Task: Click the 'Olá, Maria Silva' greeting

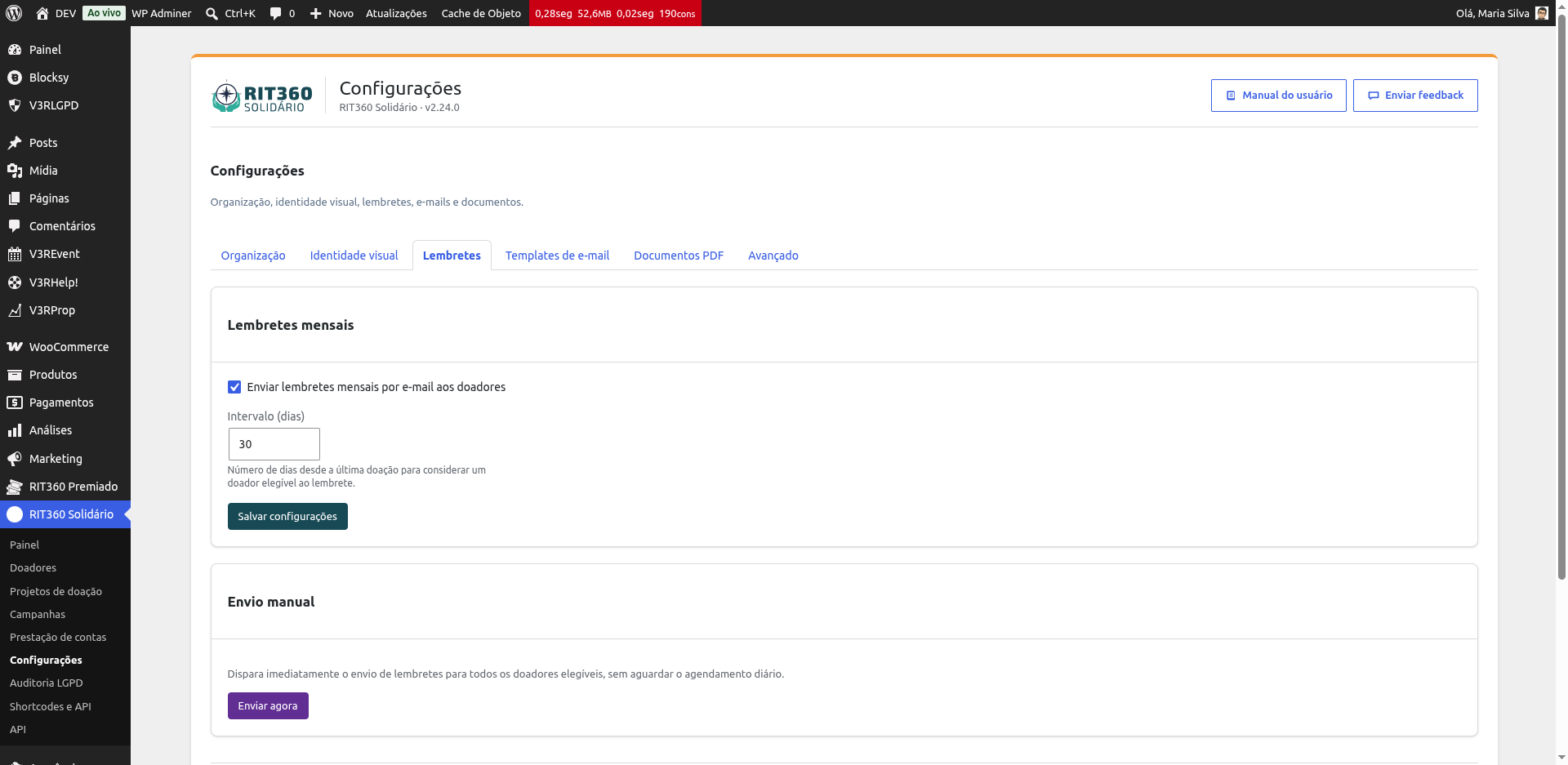Action: click(1492, 13)
